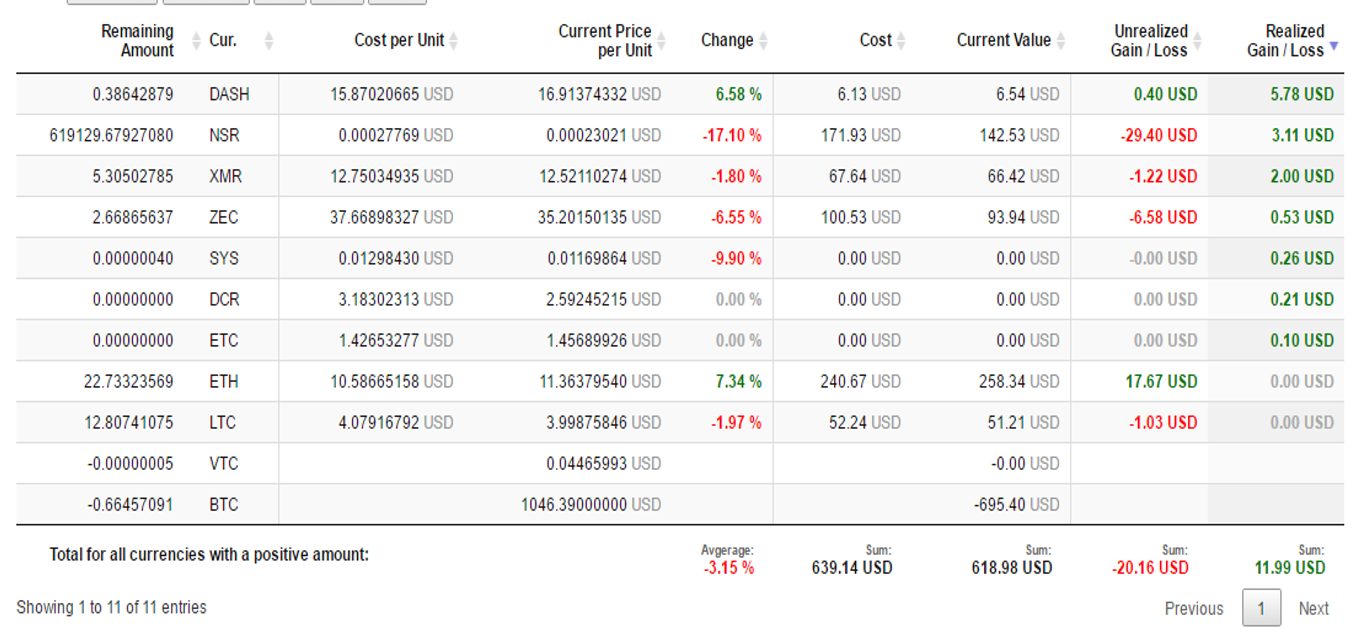Screen dimensions: 1362x644
Task: Select the ETH row in table
Action: (680, 381)
